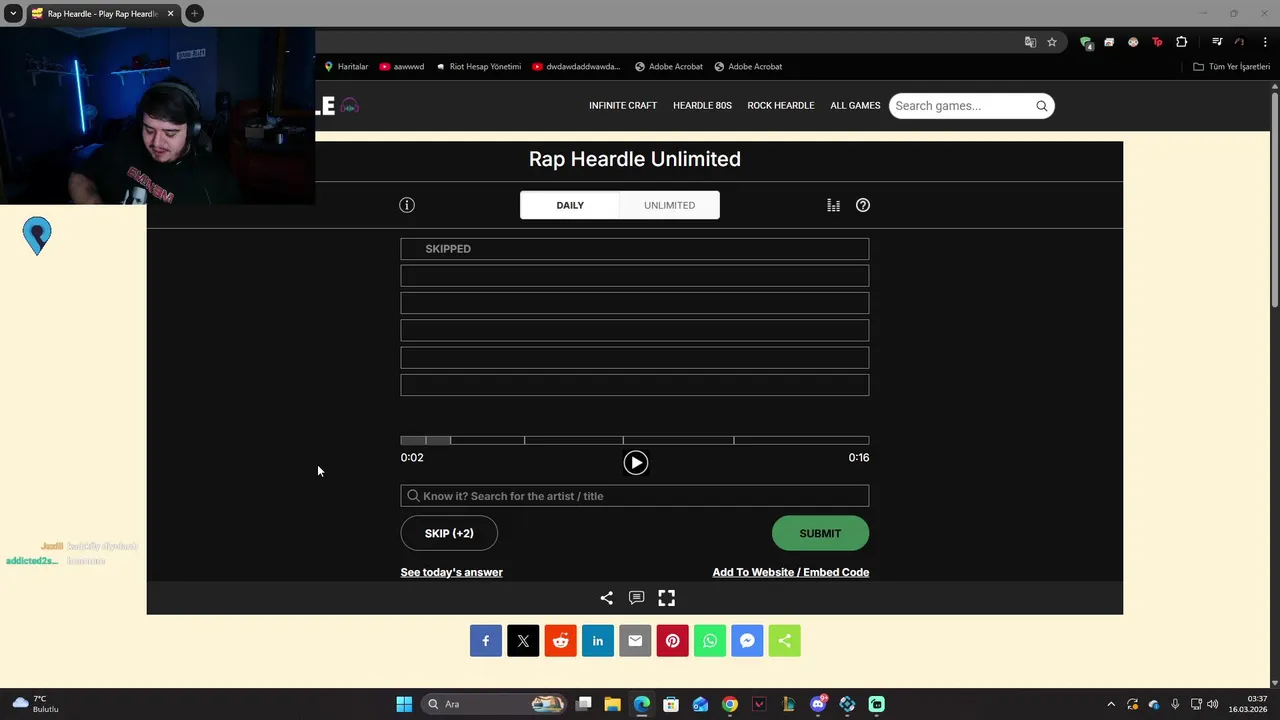Click the share icon below the game

[x=606, y=598]
